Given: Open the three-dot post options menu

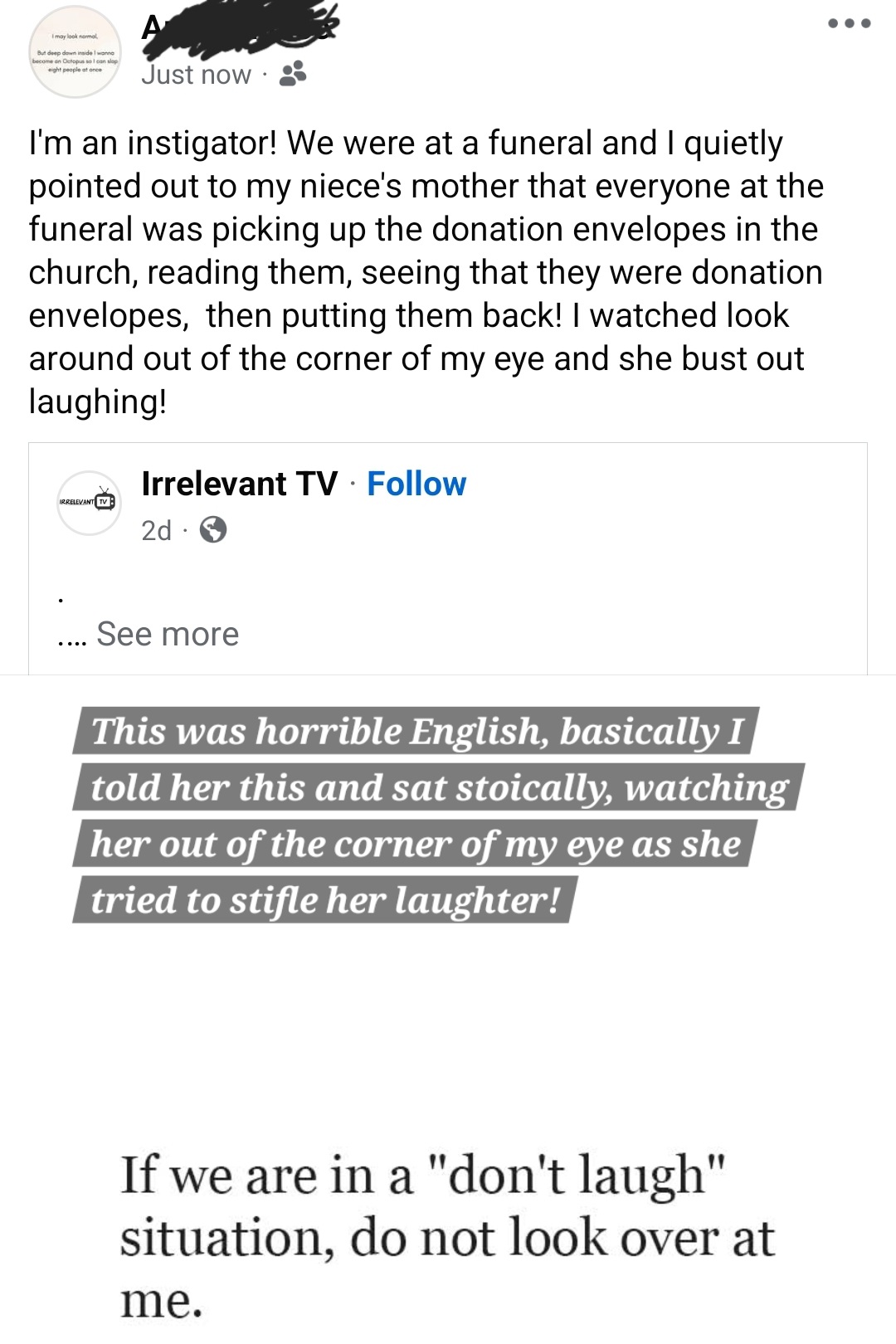Looking at the screenshot, I should click(850, 23).
